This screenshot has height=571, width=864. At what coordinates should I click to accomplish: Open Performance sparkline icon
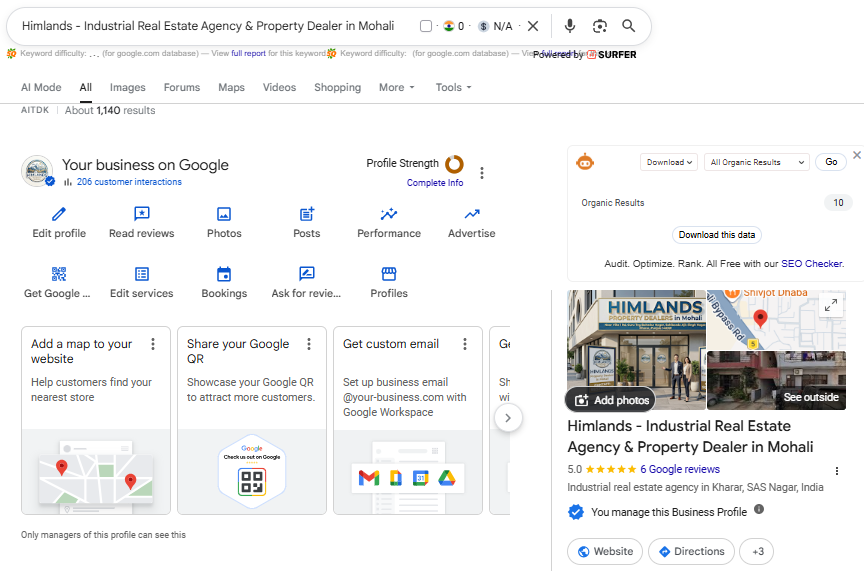coord(389,214)
